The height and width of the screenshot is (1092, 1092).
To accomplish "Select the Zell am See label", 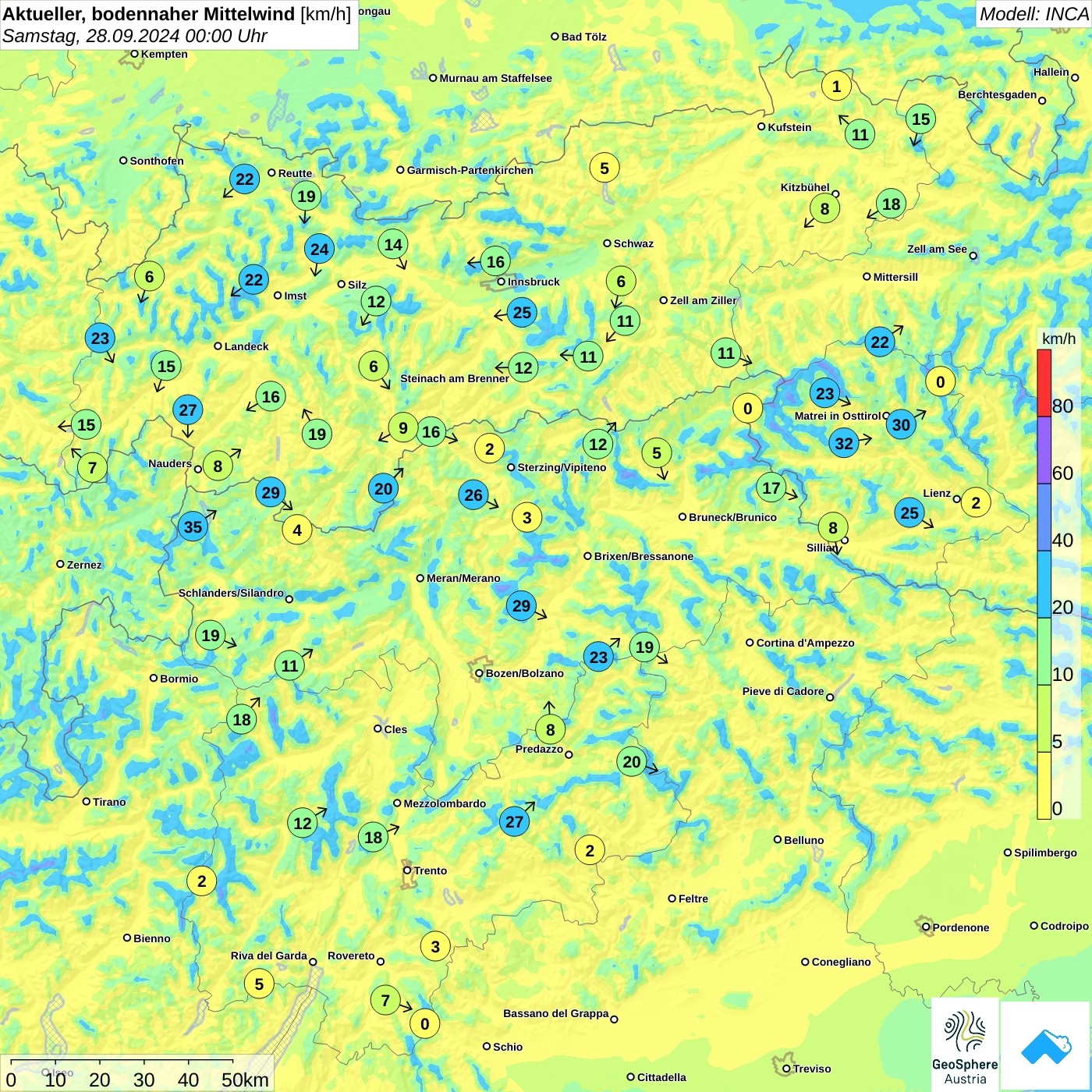I will pos(937,249).
